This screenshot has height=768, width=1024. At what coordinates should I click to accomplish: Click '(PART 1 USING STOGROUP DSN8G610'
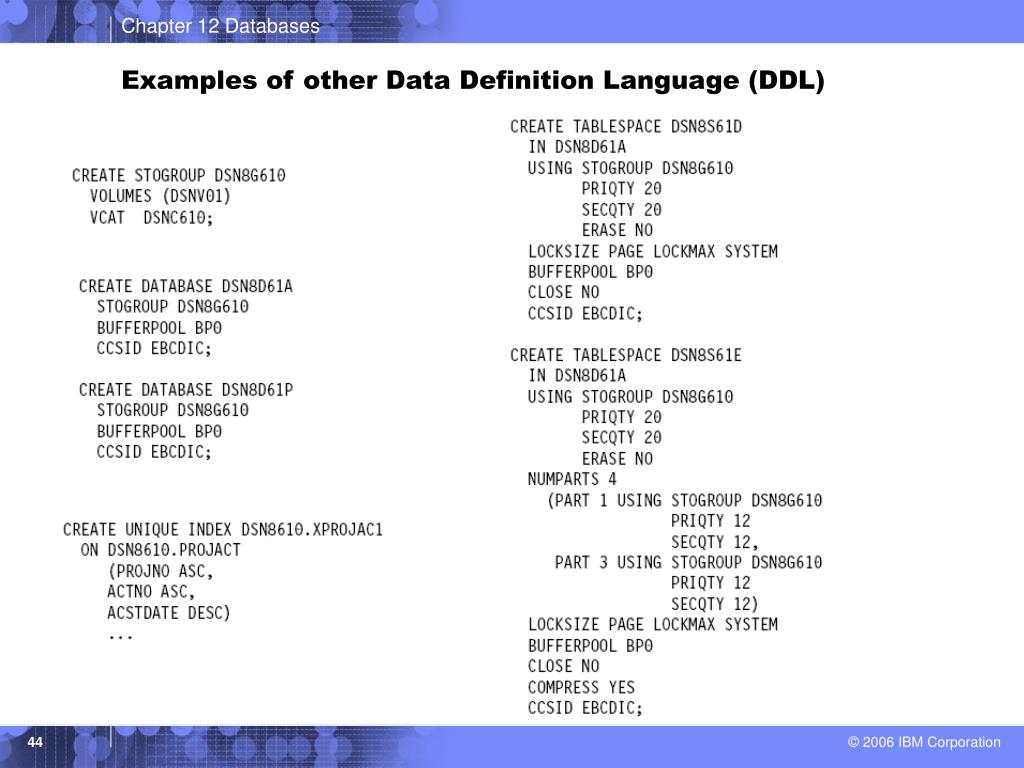click(x=684, y=500)
